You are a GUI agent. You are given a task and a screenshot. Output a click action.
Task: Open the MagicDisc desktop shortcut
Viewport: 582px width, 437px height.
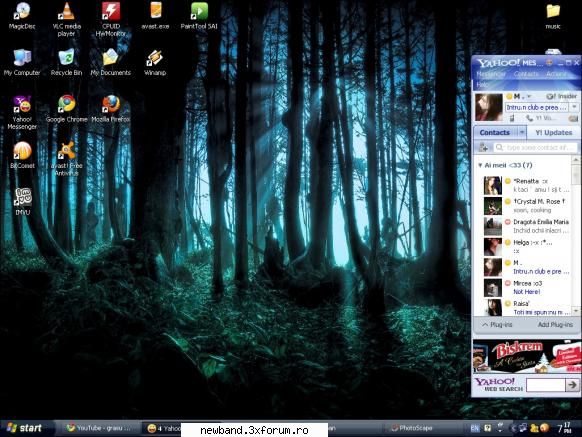22,16
